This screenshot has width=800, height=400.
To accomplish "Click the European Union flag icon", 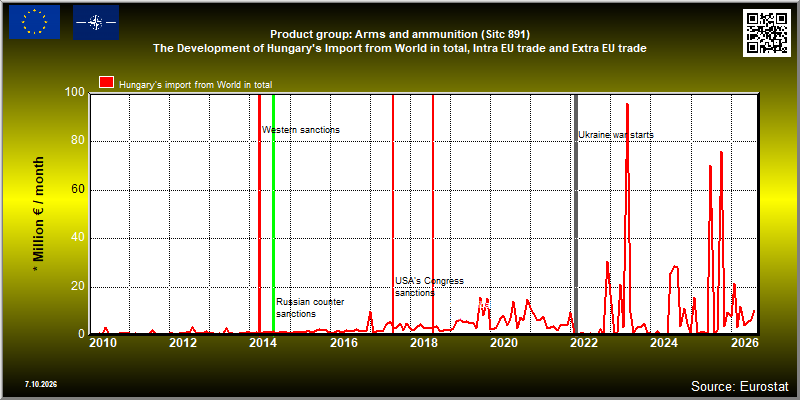I will click(x=34, y=22).
